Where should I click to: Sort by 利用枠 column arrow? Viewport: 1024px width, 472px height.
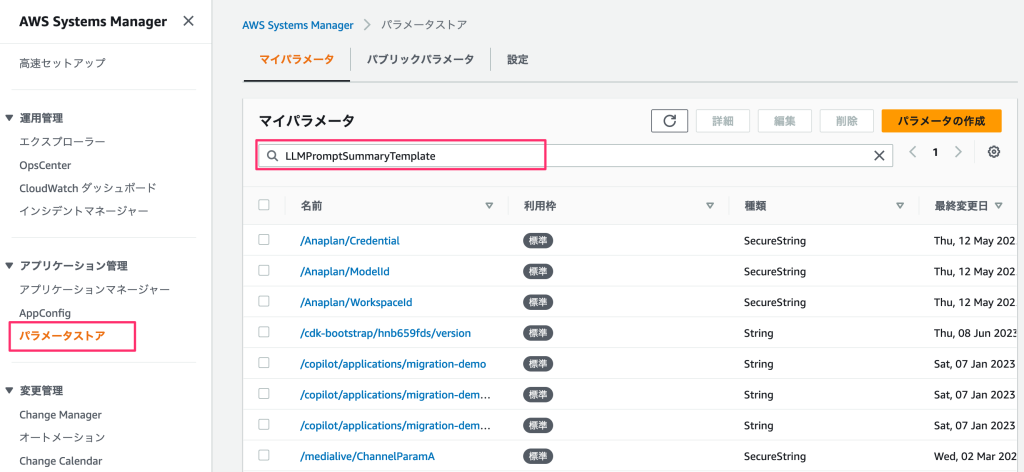(710, 206)
